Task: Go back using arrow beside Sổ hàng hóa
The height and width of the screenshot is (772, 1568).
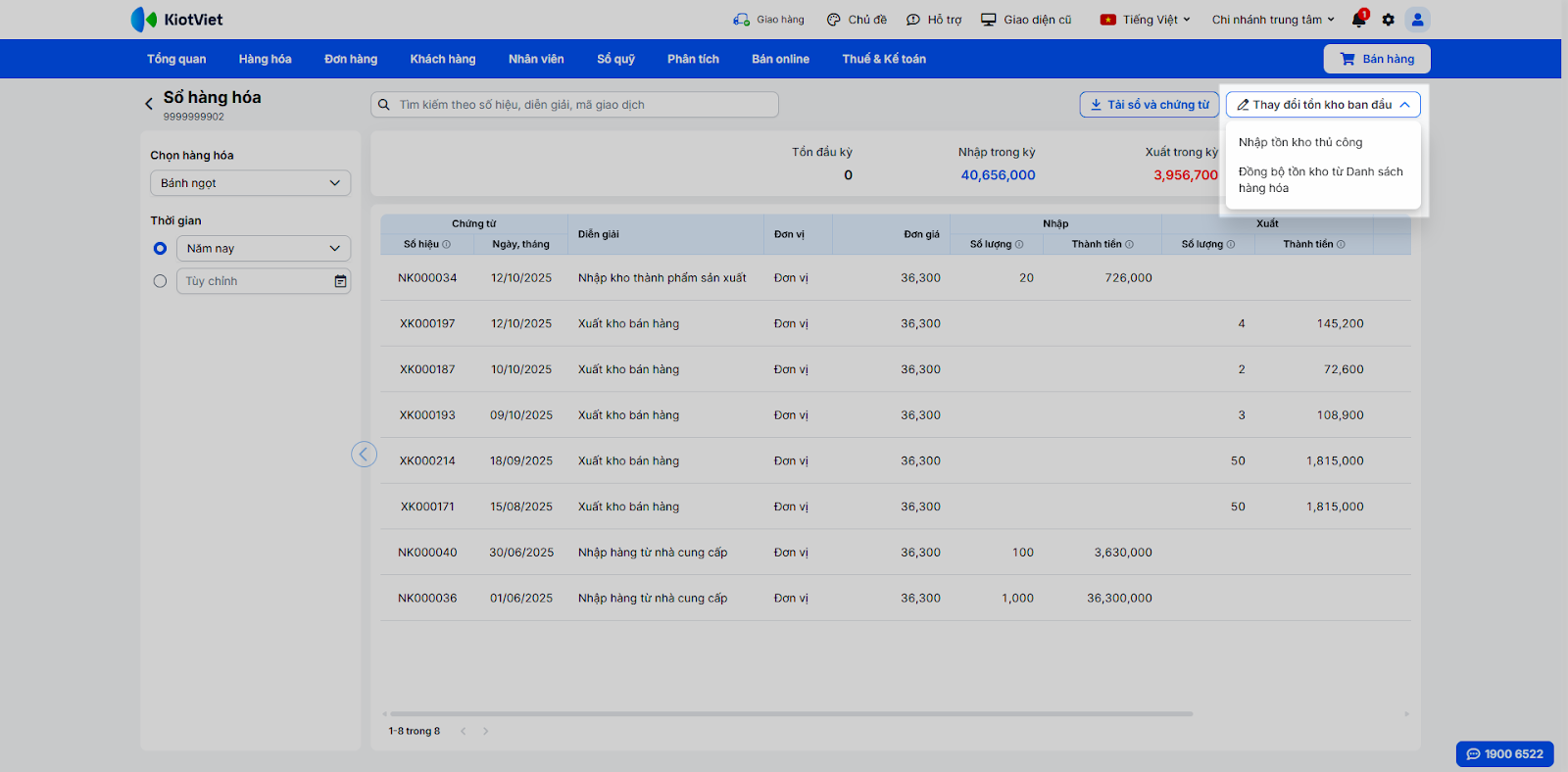Action: pyautogui.click(x=149, y=103)
